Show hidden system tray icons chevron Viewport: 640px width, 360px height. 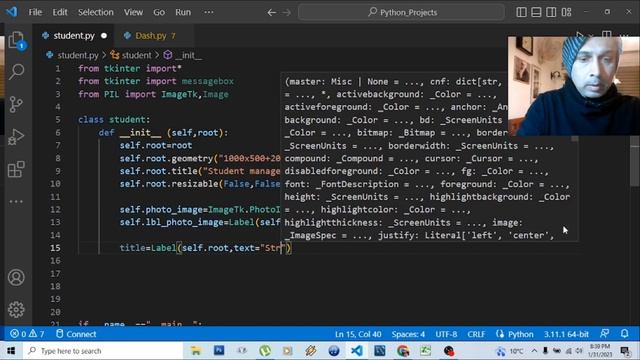click(534, 351)
